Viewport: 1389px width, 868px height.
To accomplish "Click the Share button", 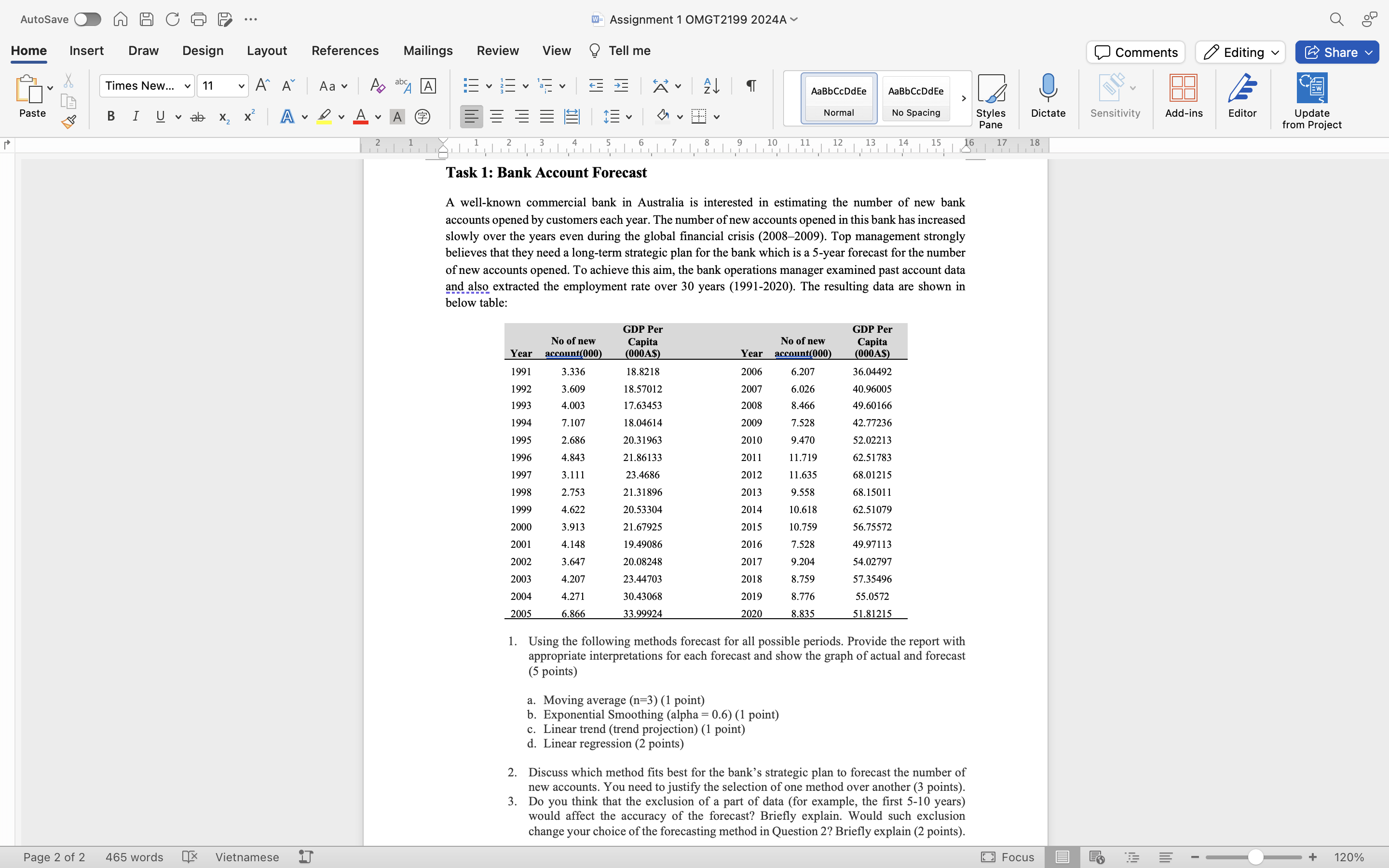I will click(x=1336, y=52).
